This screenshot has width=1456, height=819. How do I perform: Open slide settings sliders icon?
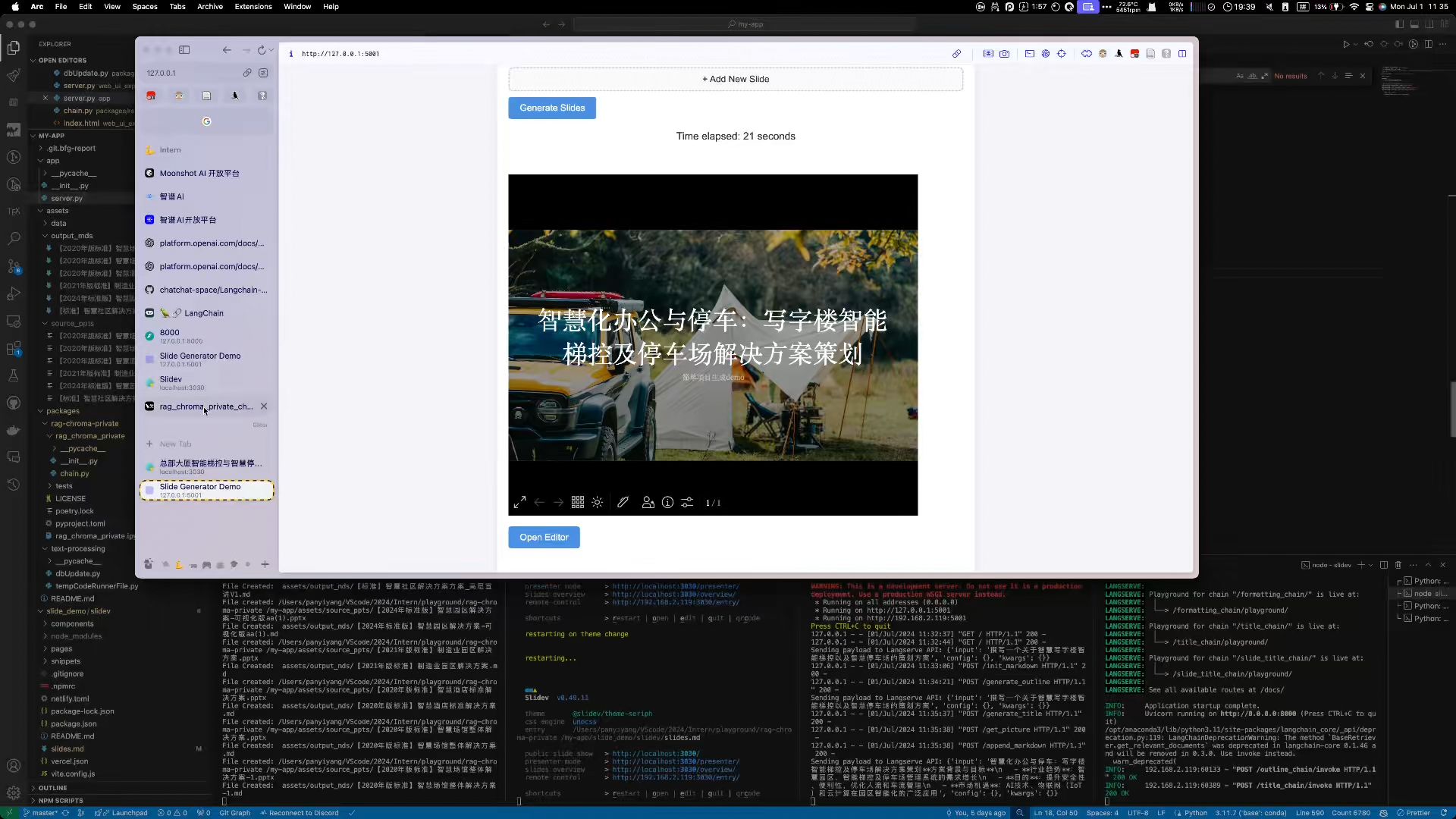point(687,503)
